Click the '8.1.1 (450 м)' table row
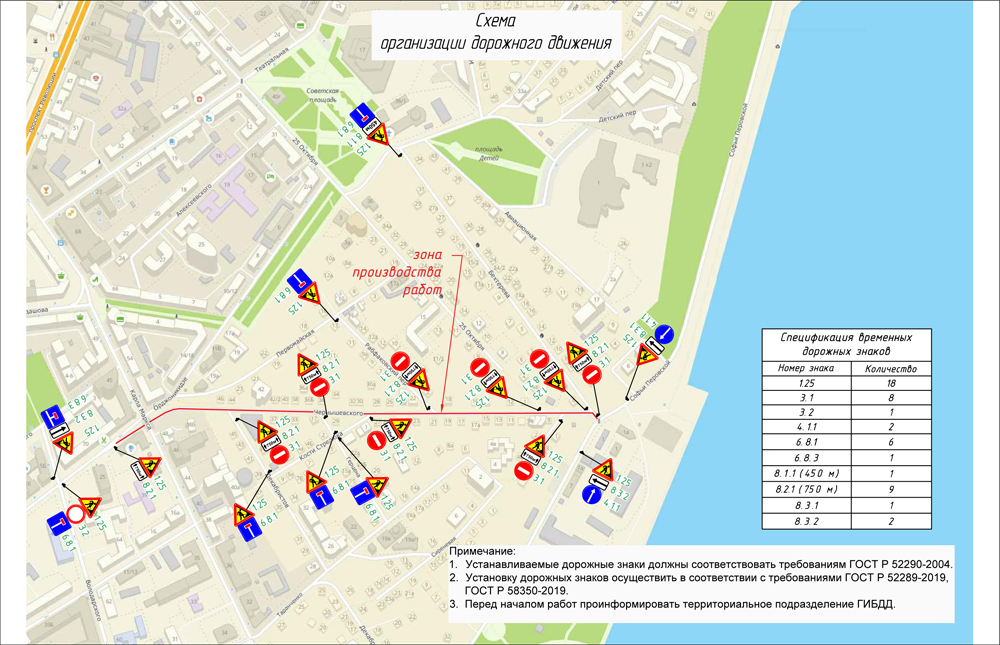The height and width of the screenshot is (645, 1000). point(845,475)
